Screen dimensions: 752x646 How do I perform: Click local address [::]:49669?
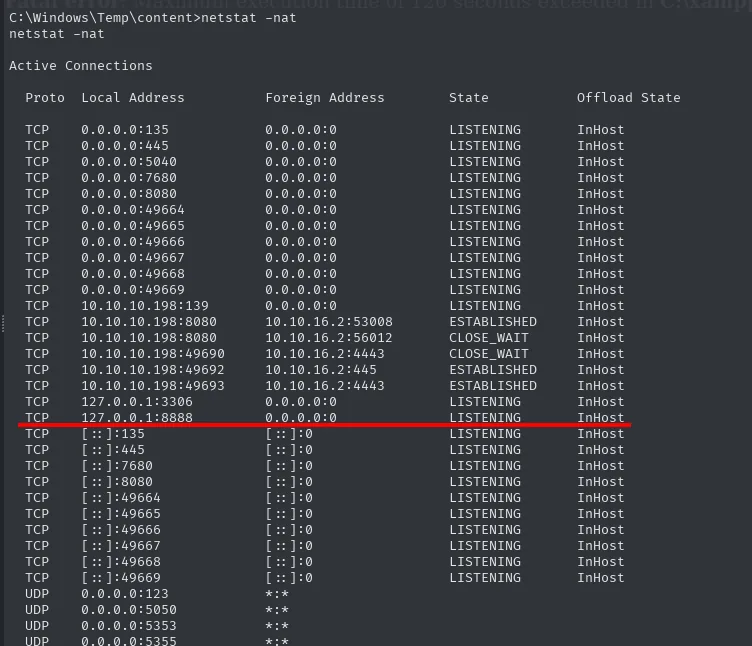coord(121,577)
